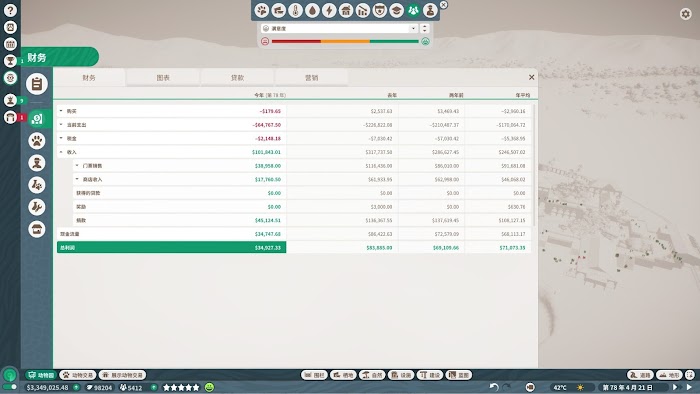The height and width of the screenshot is (394, 700).
Task: Click the 动物交易 animal trade button
Action: click(78, 375)
